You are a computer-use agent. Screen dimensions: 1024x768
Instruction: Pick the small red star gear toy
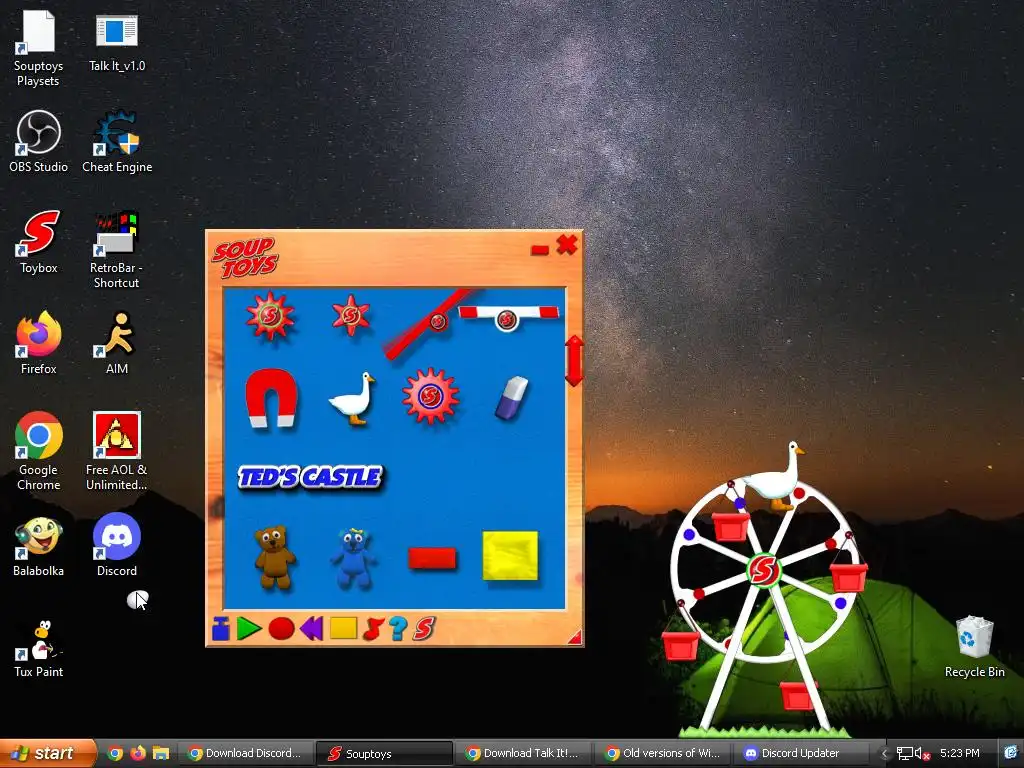[x=351, y=315]
